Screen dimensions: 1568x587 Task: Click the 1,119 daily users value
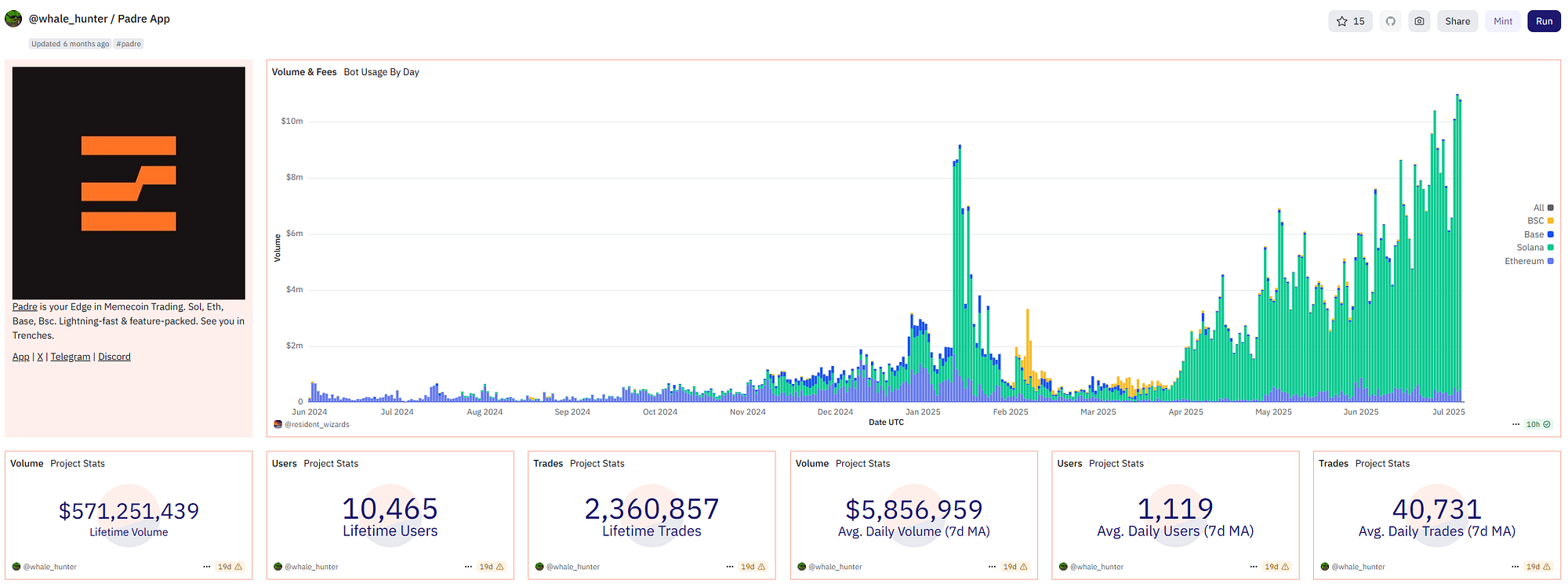[x=1175, y=509]
